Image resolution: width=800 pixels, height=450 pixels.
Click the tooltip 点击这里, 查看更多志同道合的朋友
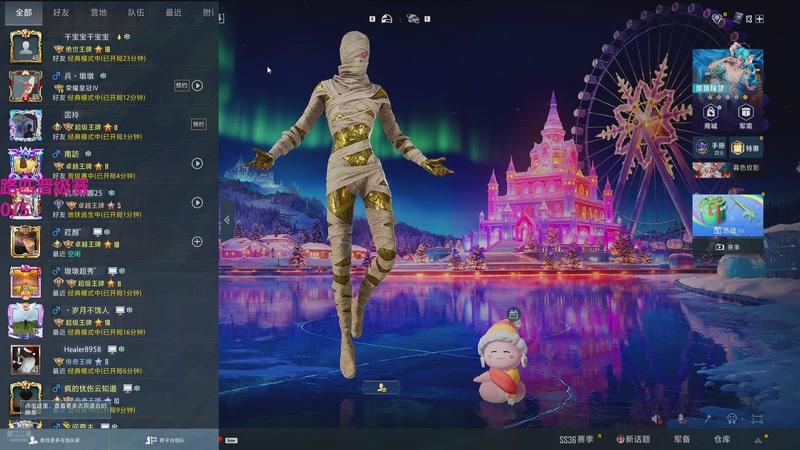[66, 409]
